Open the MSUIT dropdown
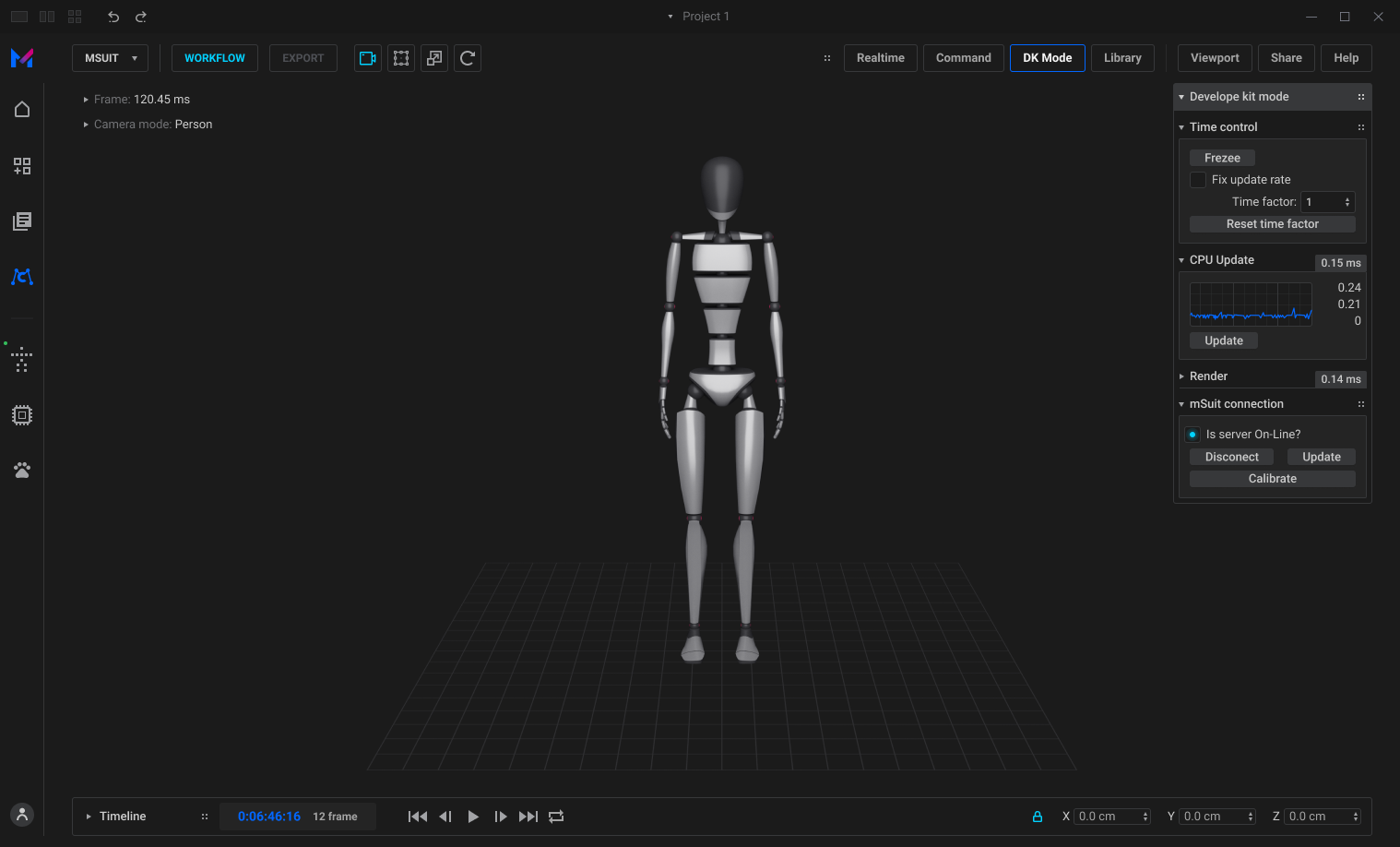This screenshot has width=1400, height=847. [x=110, y=57]
